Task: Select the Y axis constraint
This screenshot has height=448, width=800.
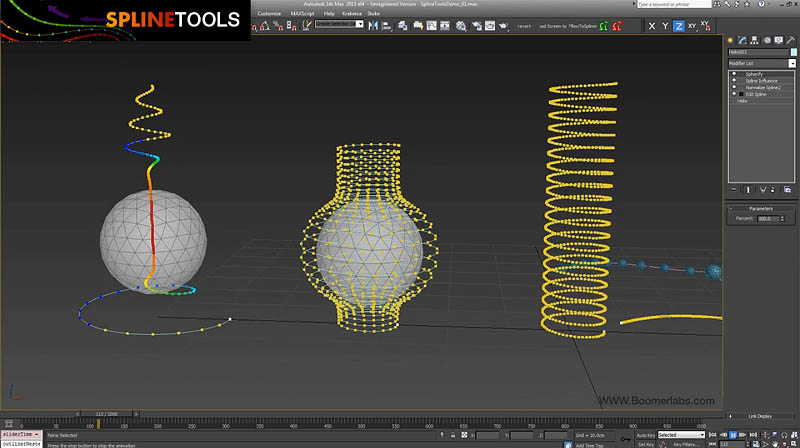Action: tap(665, 26)
